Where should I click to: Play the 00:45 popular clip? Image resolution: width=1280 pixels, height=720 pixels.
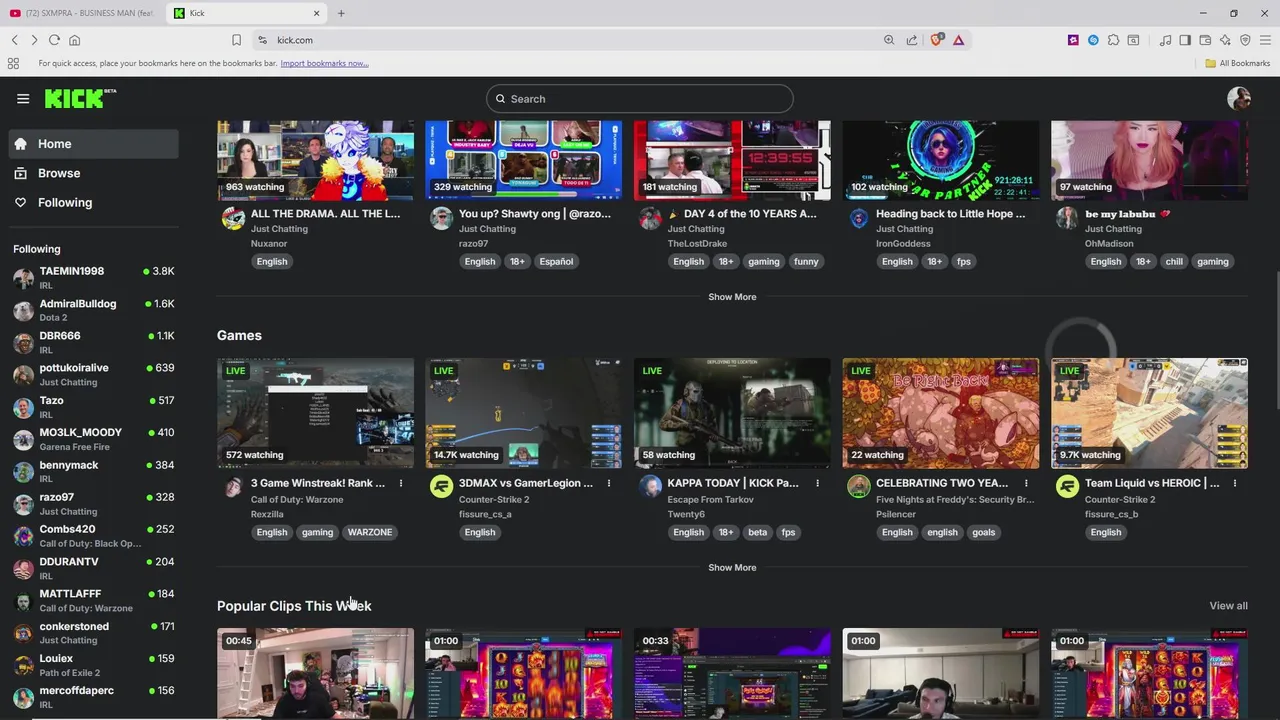315,673
